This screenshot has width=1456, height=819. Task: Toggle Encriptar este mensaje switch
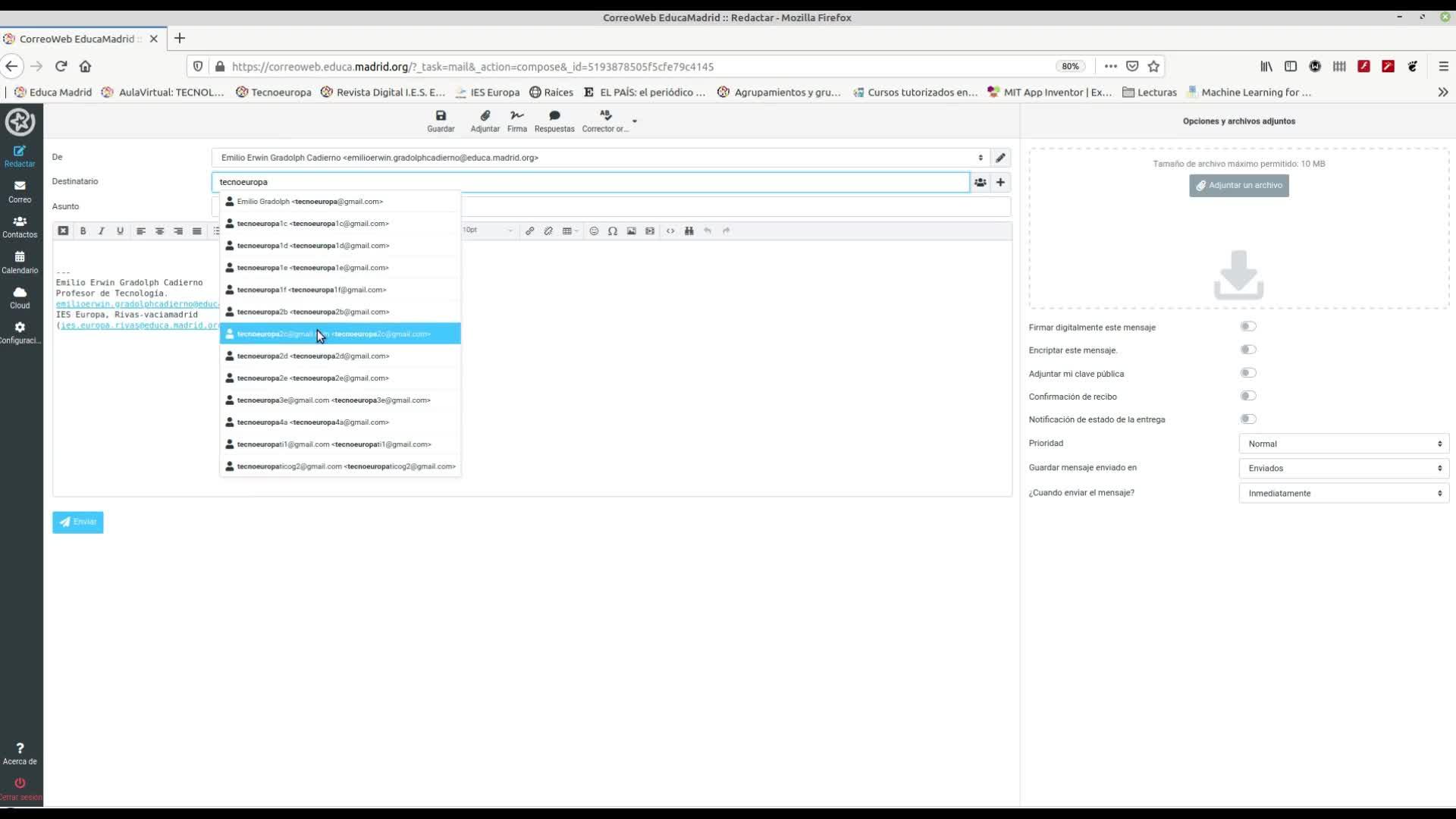point(1248,350)
